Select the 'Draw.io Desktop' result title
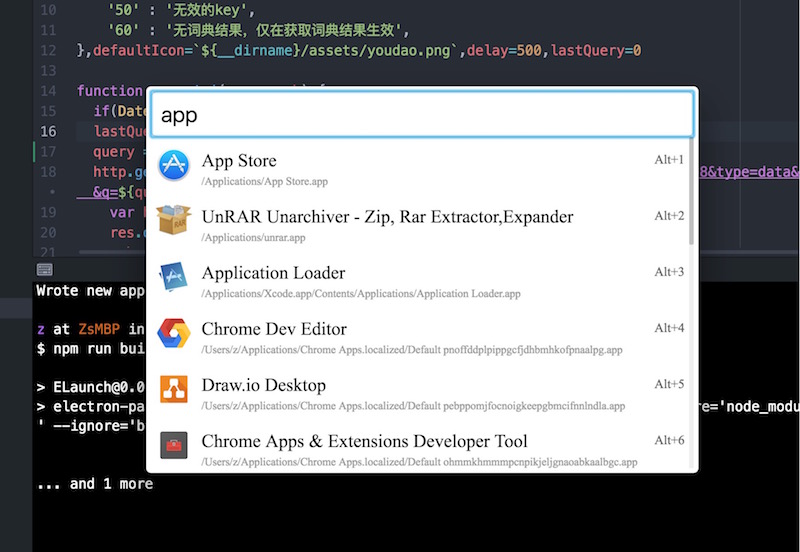The height and width of the screenshot is (552, 800). [x=264, y=385]
